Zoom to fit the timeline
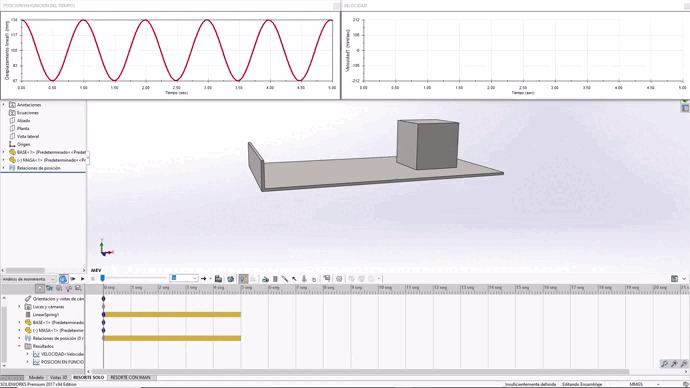 [x=664, y=363]
